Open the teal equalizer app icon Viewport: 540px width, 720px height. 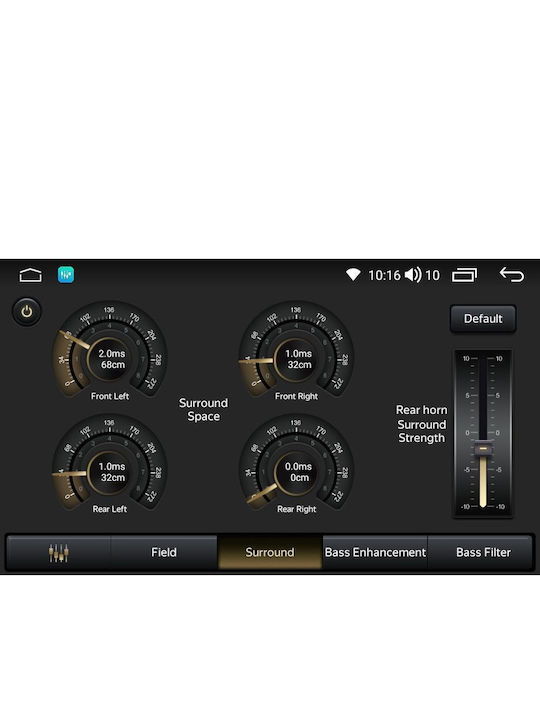(x=66, y=275)
